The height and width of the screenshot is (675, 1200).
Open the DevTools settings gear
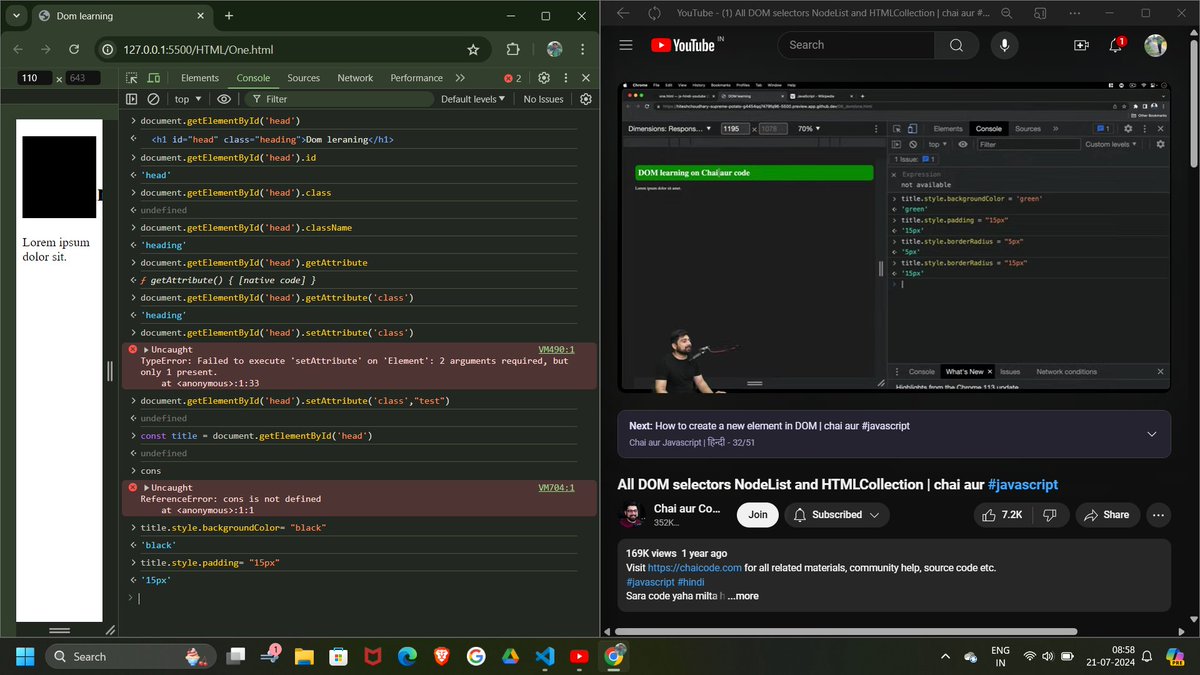coord(544,78)
